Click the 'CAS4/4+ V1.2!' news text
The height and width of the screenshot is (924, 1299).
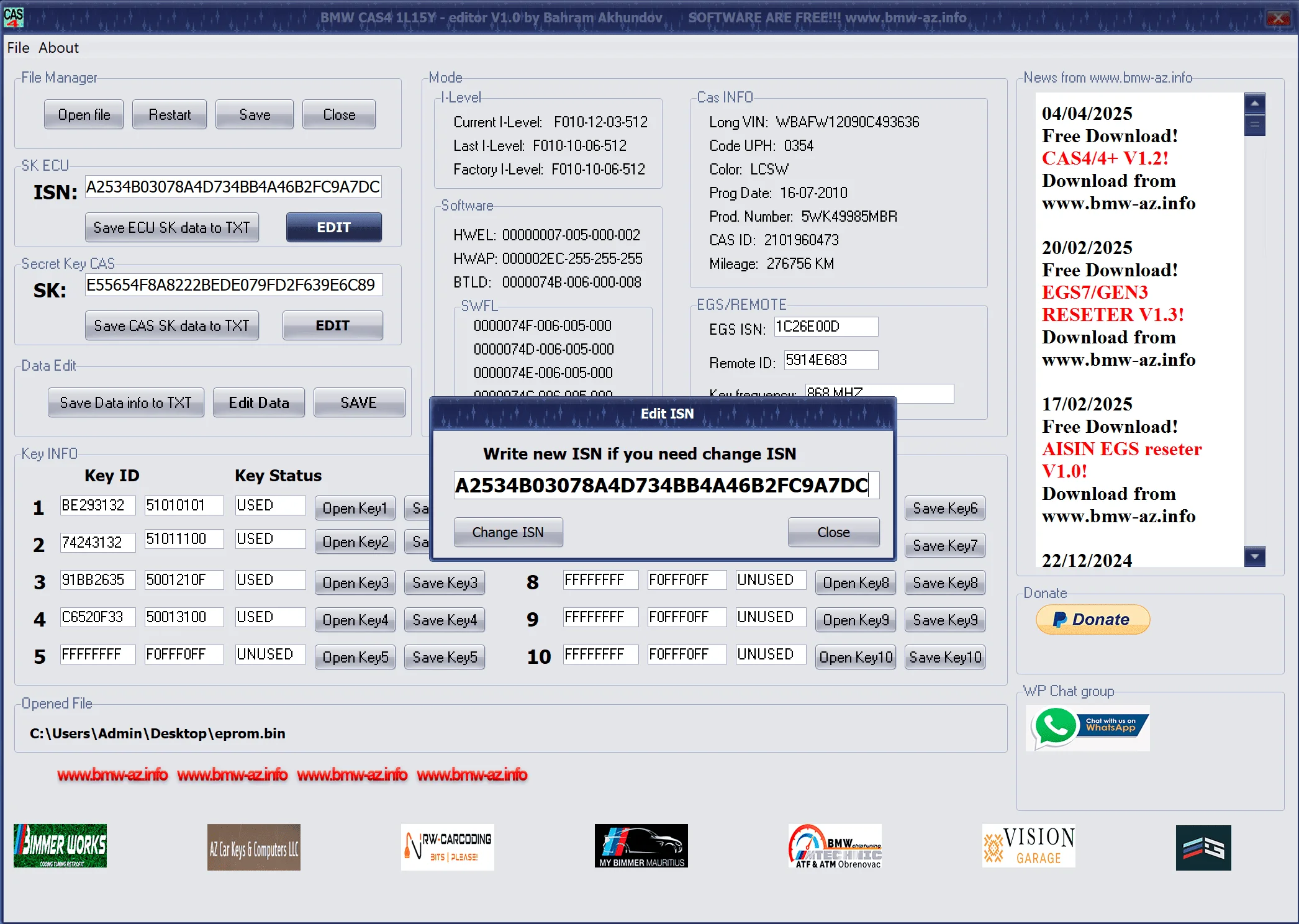tap(1105, 158)
